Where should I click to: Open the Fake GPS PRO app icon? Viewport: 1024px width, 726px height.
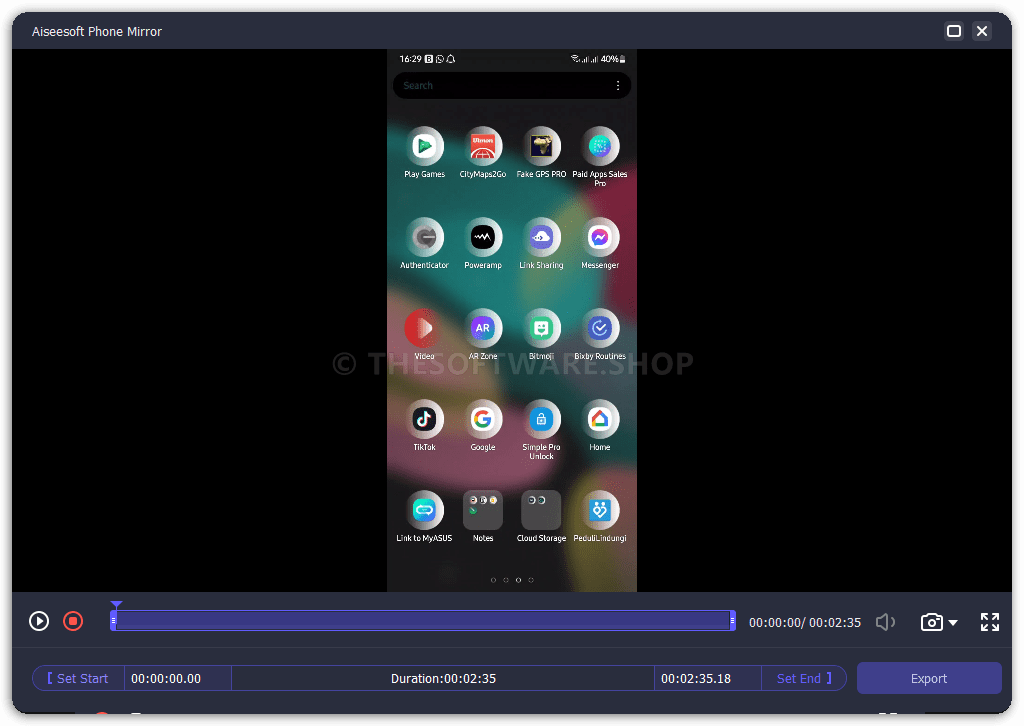point(541,147)
